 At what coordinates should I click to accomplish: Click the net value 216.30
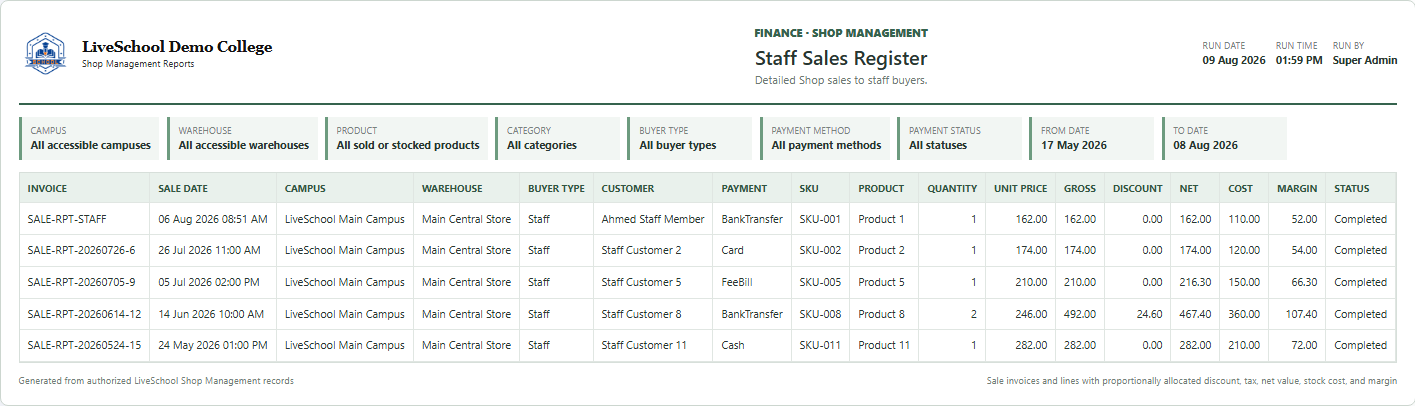coord(1194,282)
